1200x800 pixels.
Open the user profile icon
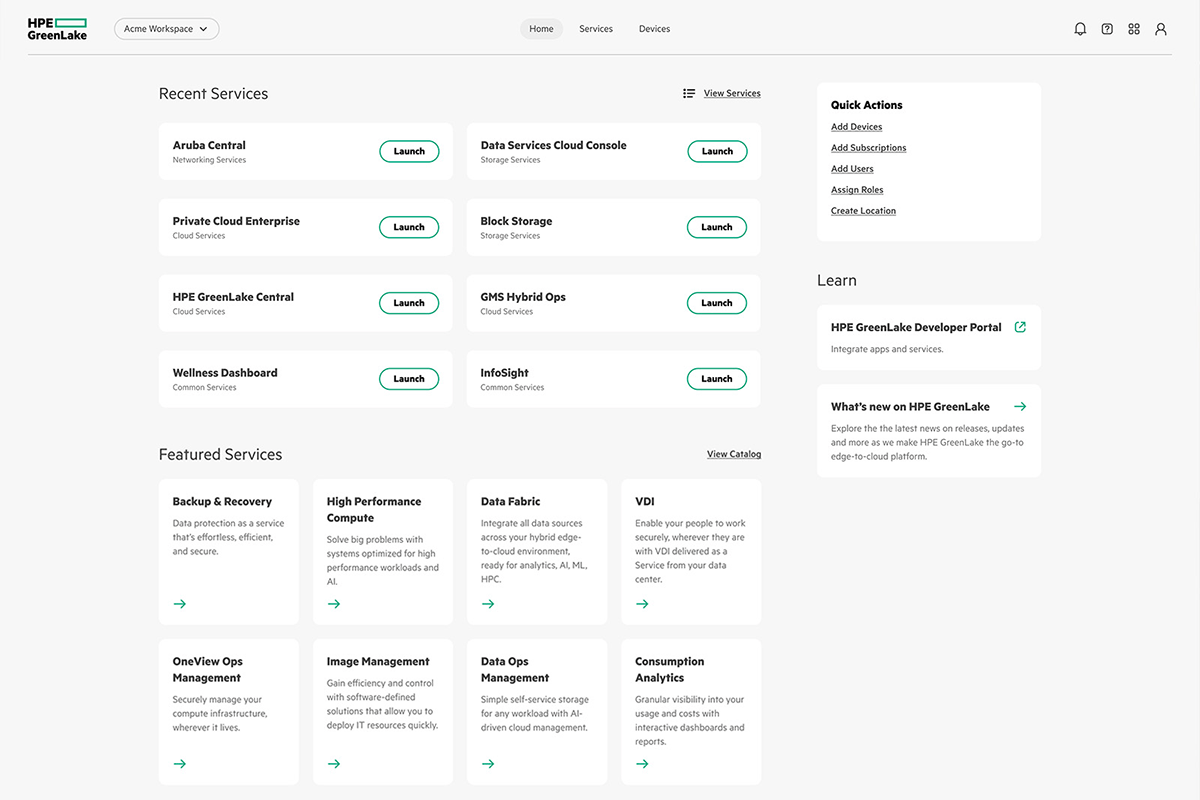(x=1161, y=29)
